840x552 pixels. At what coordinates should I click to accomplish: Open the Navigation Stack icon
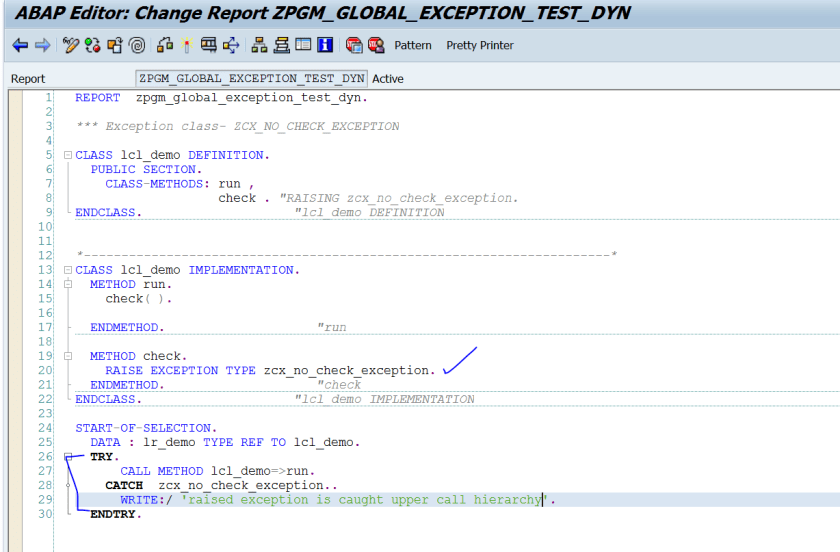coord(281,46)
